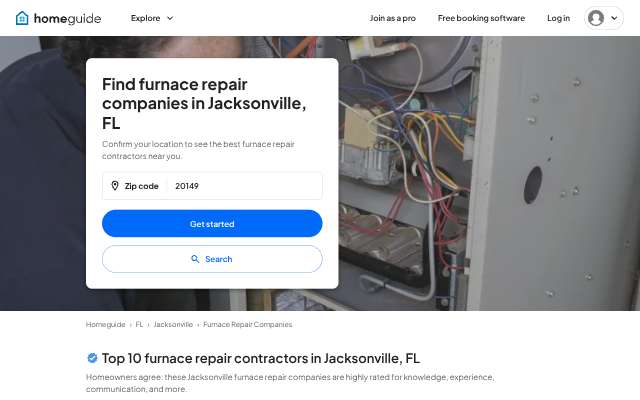The image size is (640, 400).
Task: Expand the account menu chevron
Action: (614, 18)
